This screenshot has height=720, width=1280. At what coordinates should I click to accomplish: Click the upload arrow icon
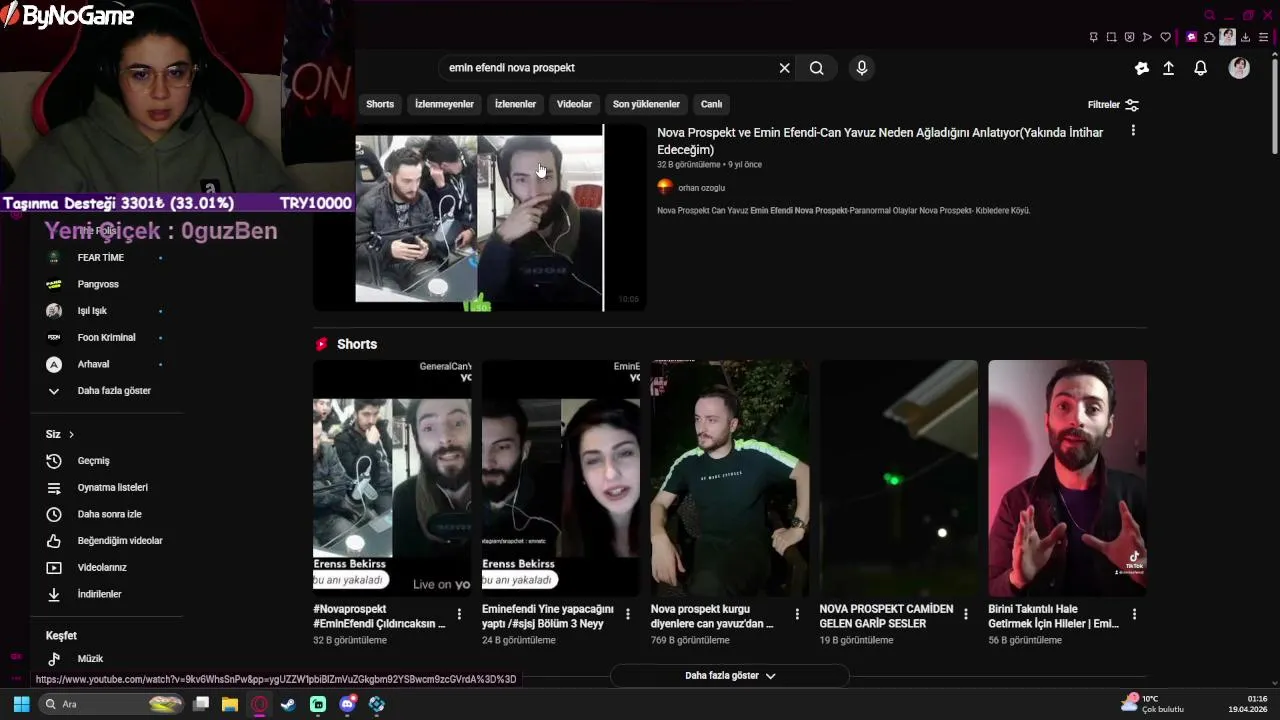(x=1168, y=68)
